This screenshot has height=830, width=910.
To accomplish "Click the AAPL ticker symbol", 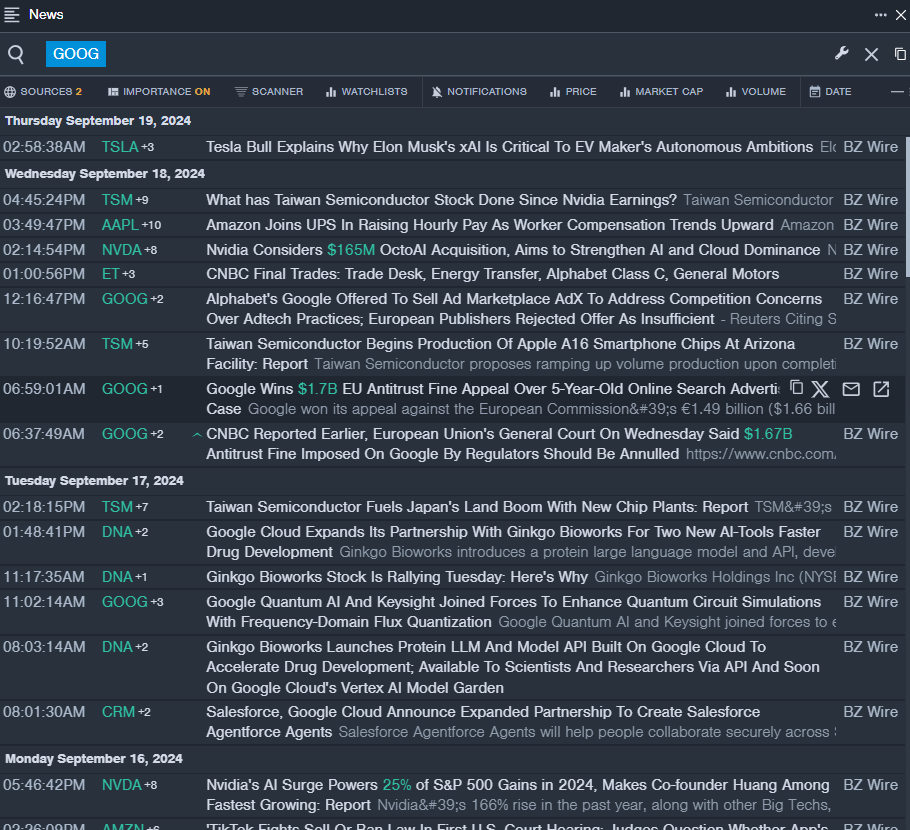I will [x=120, y=225].
